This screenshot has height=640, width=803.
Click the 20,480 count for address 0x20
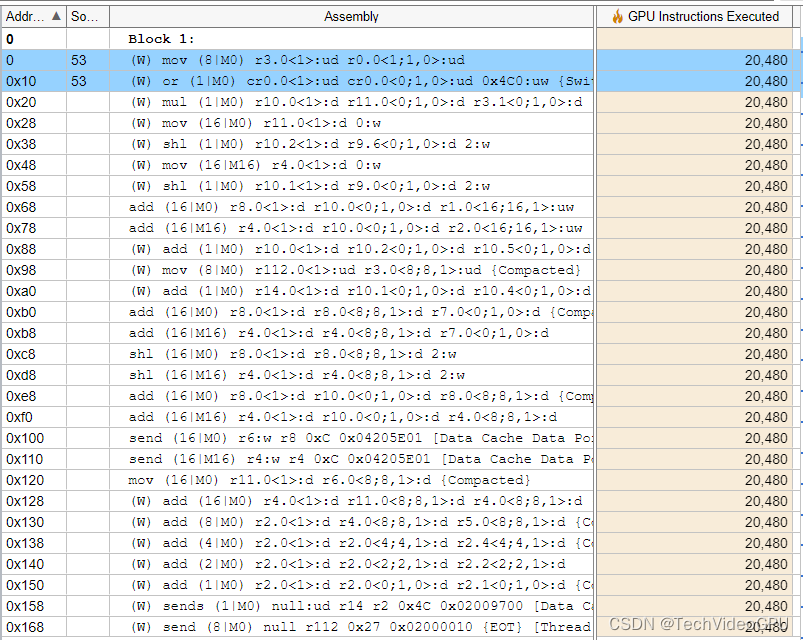(x=766, y=102)
